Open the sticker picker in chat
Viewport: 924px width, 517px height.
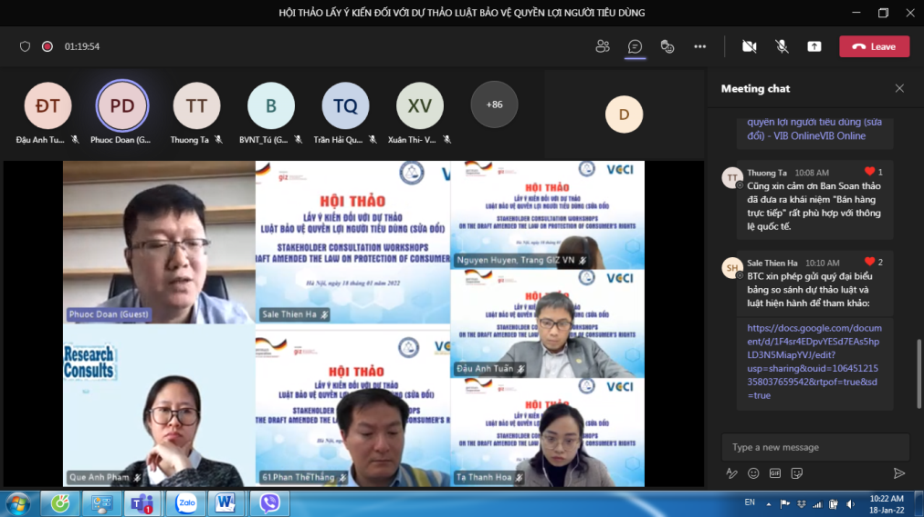797,473
